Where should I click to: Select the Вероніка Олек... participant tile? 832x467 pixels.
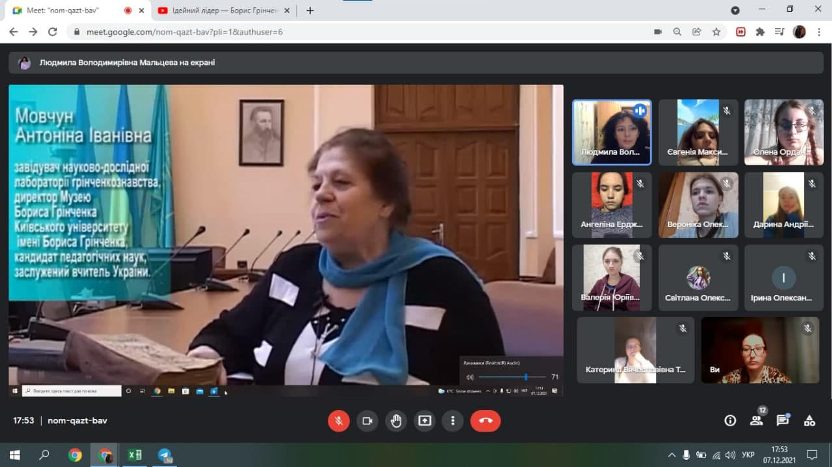tap(698, 205)
